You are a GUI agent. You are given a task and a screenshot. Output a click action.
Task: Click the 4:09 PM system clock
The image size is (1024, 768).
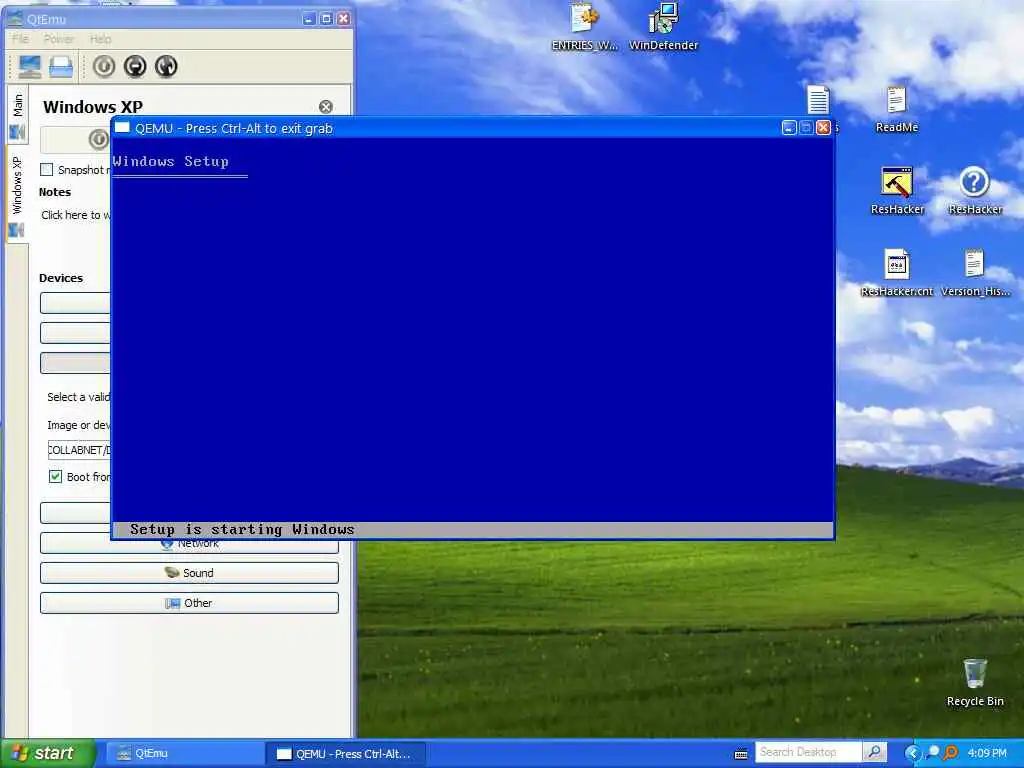[x=987, y=753]
